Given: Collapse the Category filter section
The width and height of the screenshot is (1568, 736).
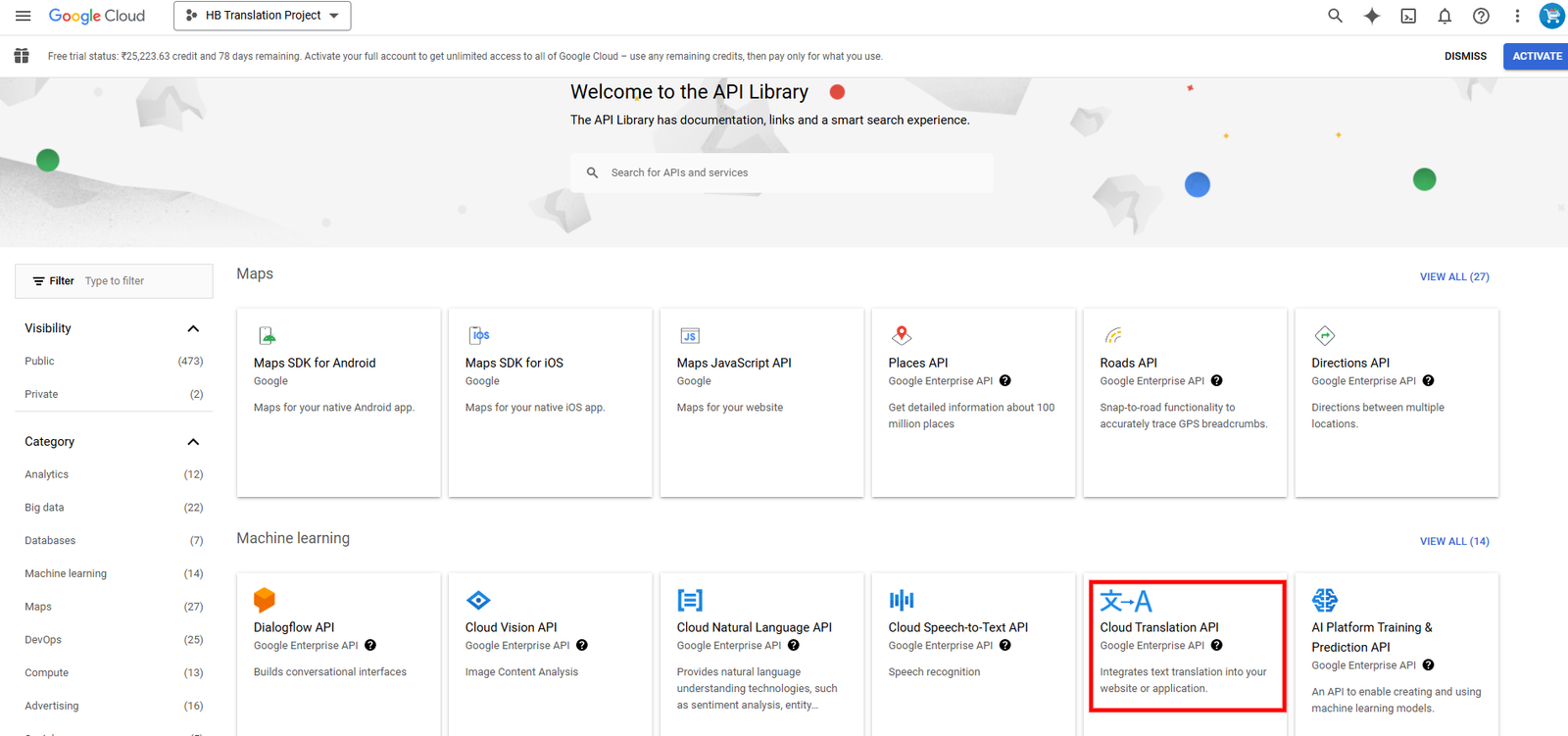Looking at the screenshot, I should [x=193, y=442].
